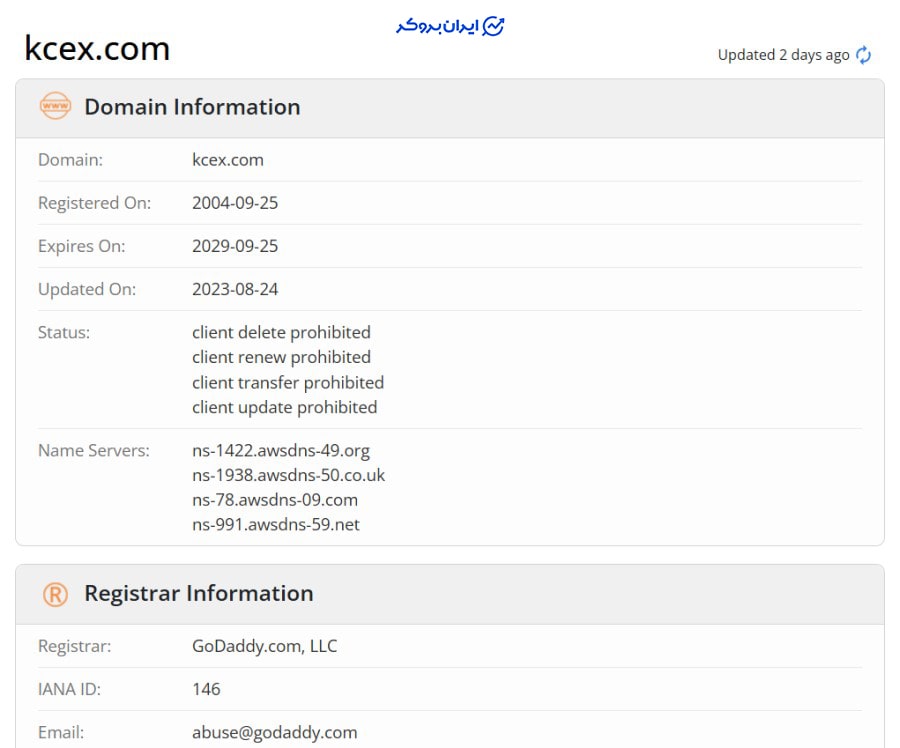
Task: Click the Updated 2 days ago text
Action: tap(783, 55)
